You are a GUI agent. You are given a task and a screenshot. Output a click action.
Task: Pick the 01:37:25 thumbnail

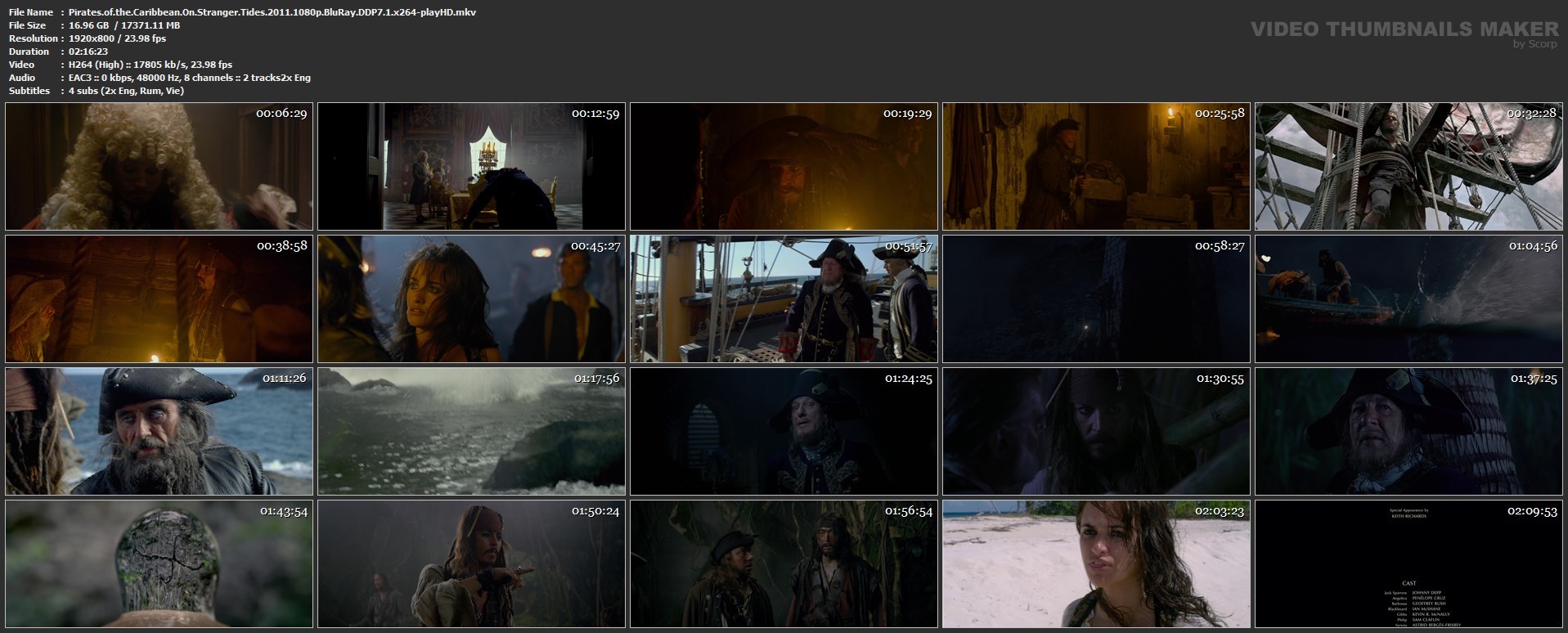pyautogui.click(x=1409, y=431)
